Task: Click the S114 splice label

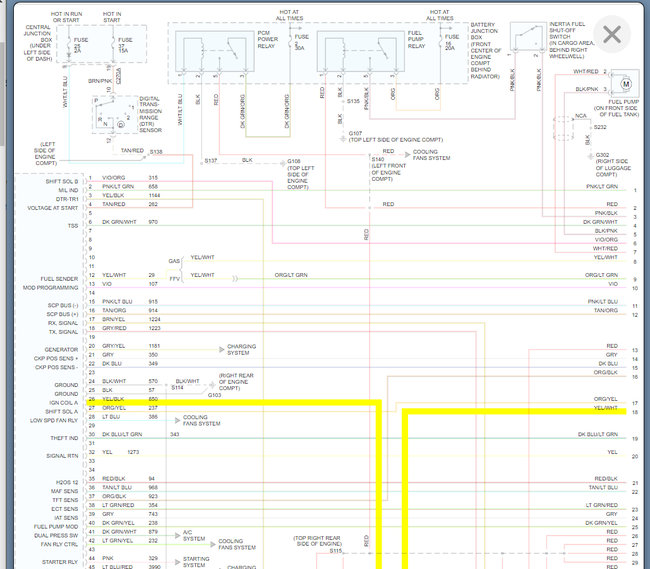Action: pyautogui.click(x=177, y=387)
